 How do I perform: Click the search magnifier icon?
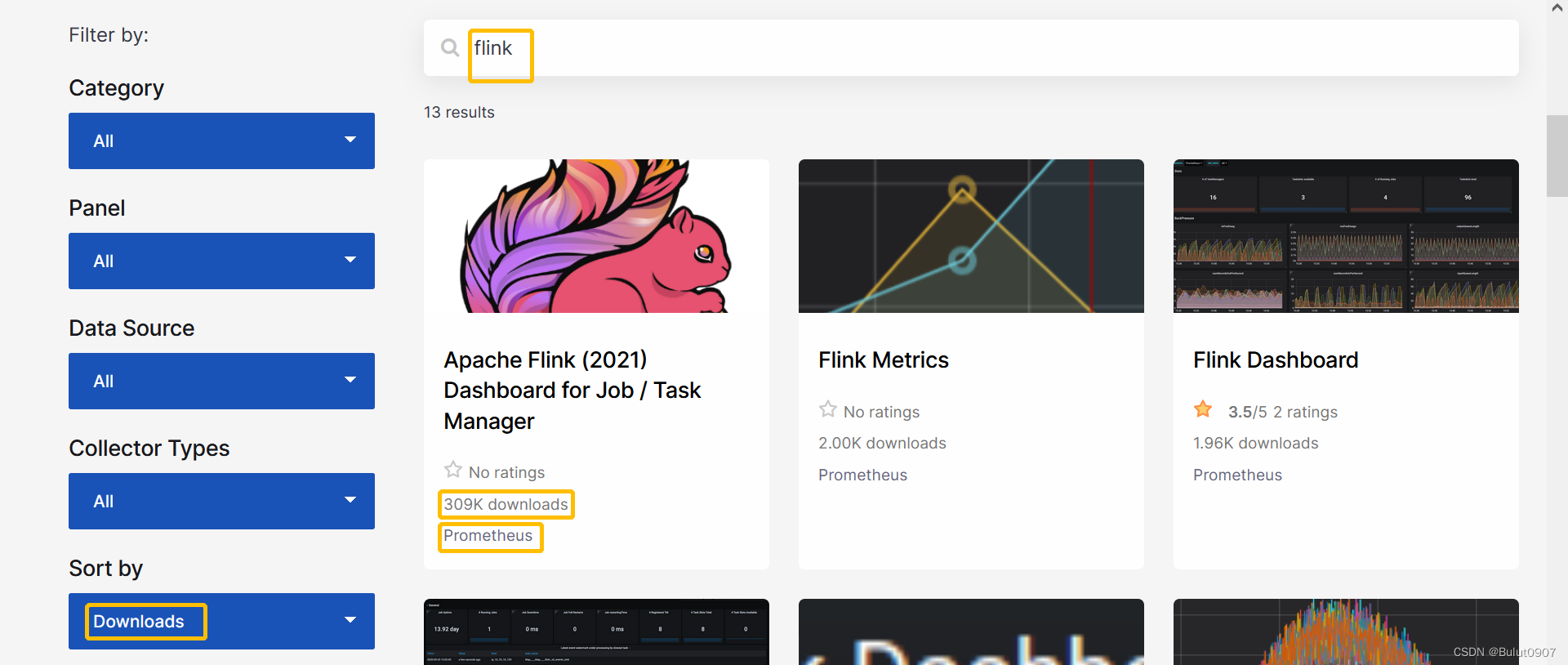(450, 48)
